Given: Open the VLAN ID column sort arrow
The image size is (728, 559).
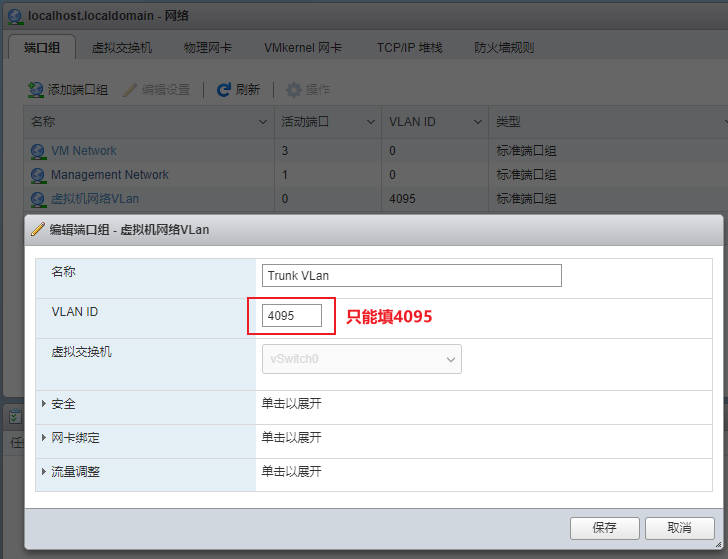Looking at the screenshot, I should click(x=476, y=122).
